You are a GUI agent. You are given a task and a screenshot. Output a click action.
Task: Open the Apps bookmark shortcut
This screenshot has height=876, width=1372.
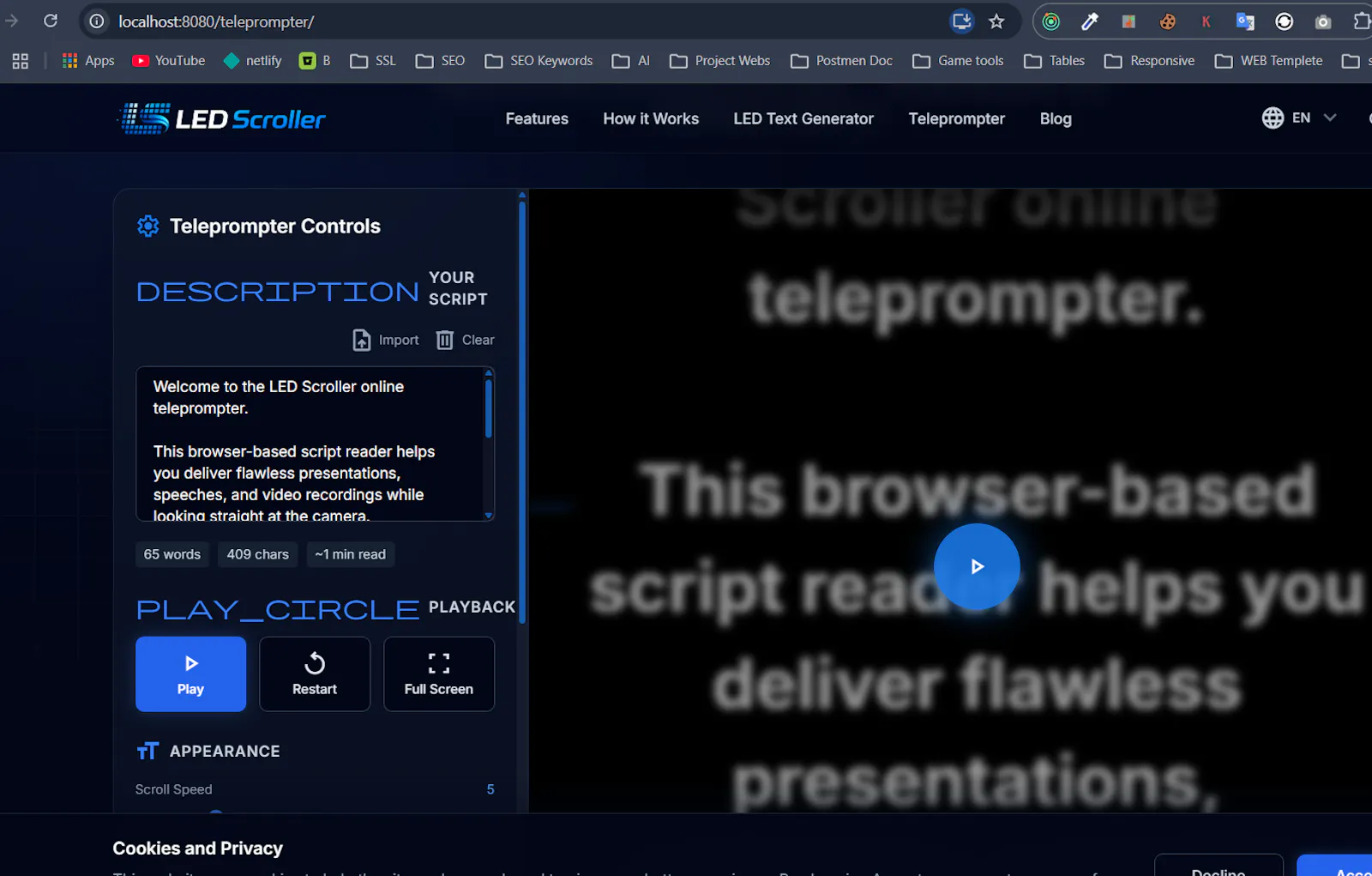pos(88,61)
